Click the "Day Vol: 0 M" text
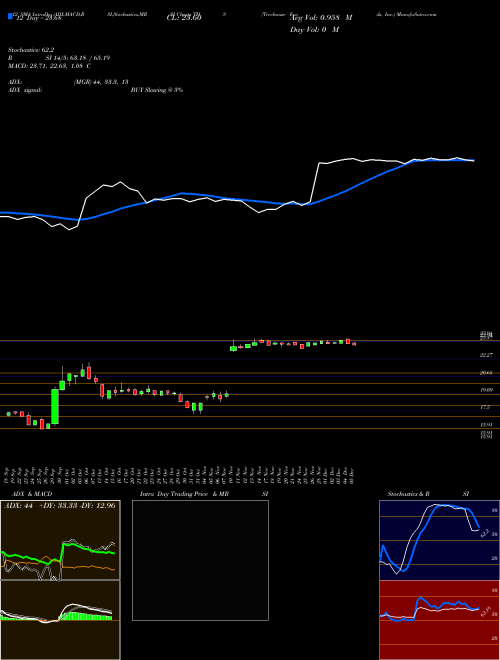This screenshot has height=660, width=500. pos(315,30)
